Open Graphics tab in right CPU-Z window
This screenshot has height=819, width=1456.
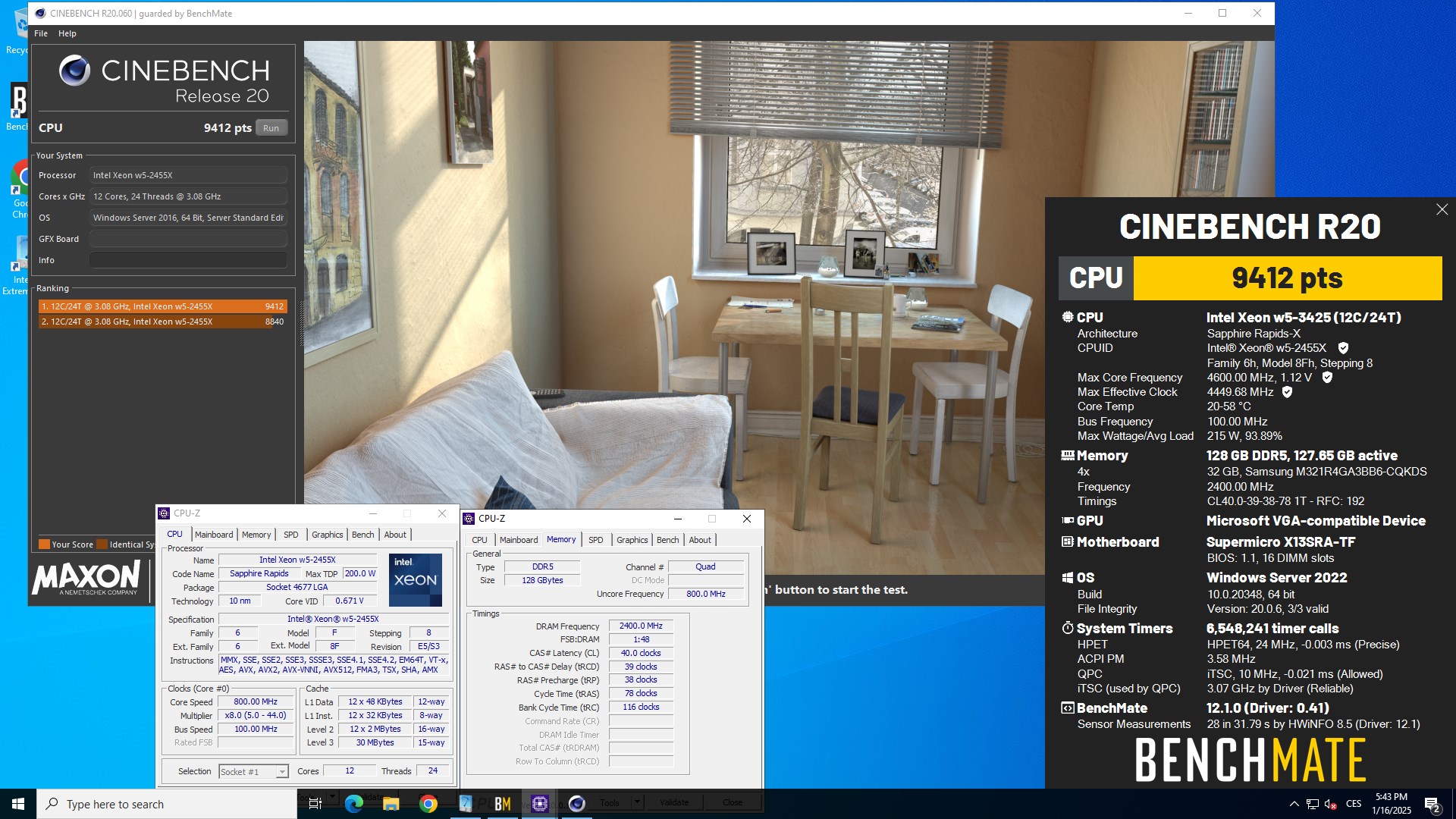632,540
